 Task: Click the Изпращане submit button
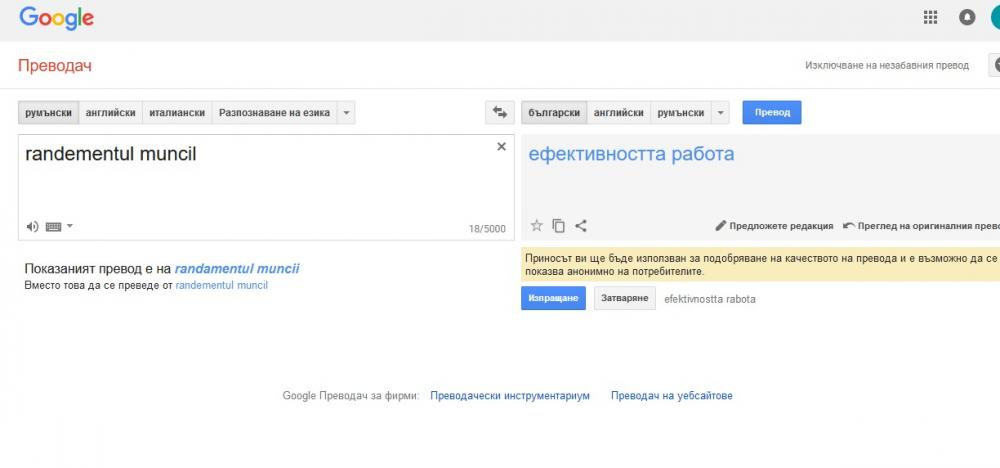pos(553,299)
